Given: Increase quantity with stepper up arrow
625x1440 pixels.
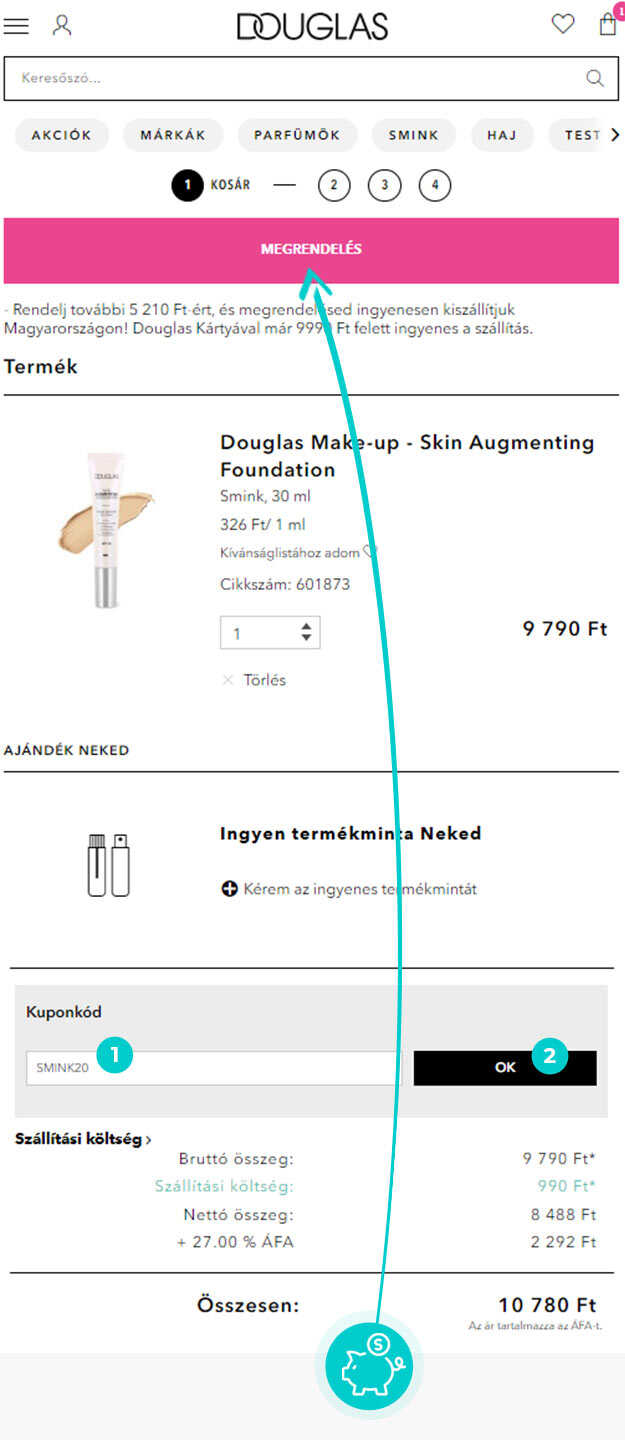Looking at the screenshot, I should 306,627.
